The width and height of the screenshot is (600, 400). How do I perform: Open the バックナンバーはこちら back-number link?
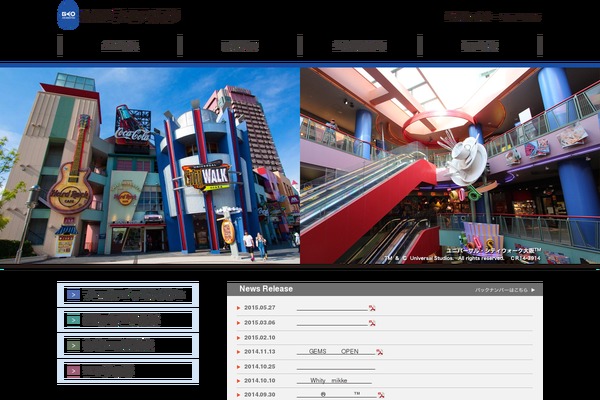(502, 290)
